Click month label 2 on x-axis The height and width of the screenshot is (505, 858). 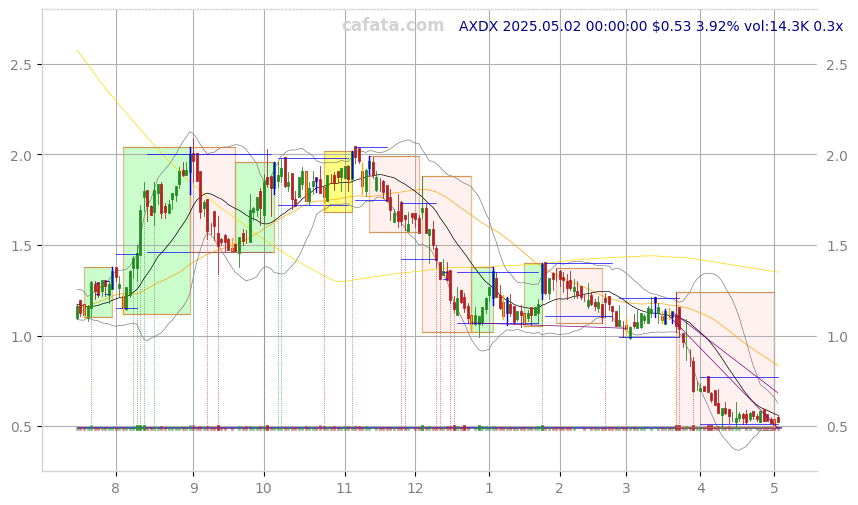click(560, 488)
